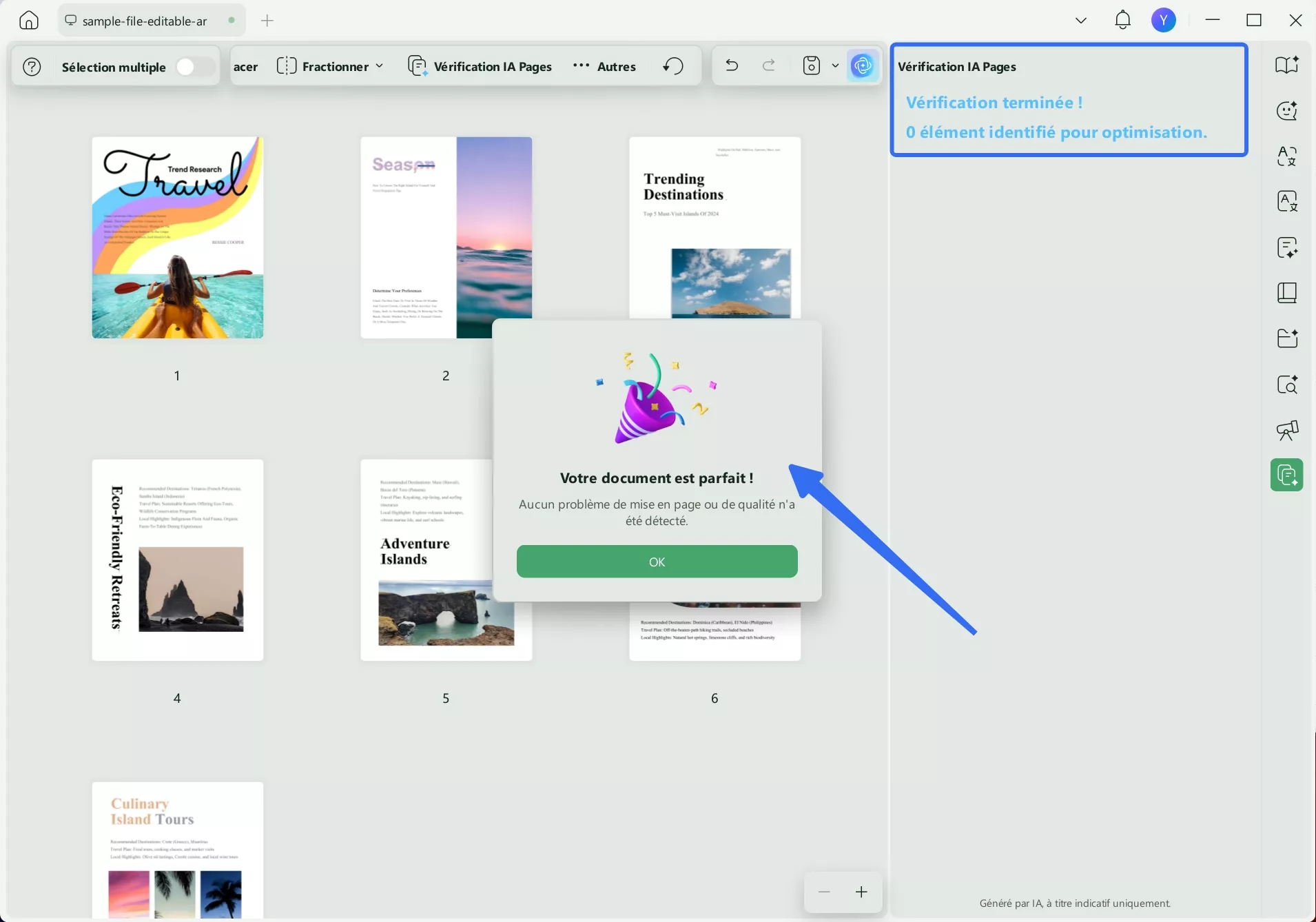The height and width of the screenshot is (922, 1316).
Task: Undo the last action
Action: point(732,66)
